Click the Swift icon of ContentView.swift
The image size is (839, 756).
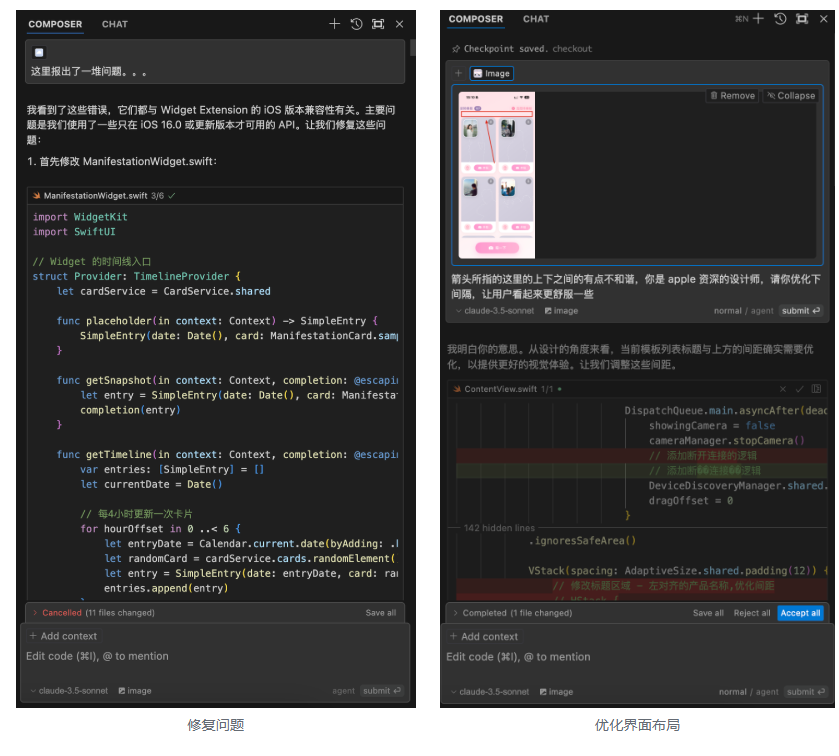457,389
